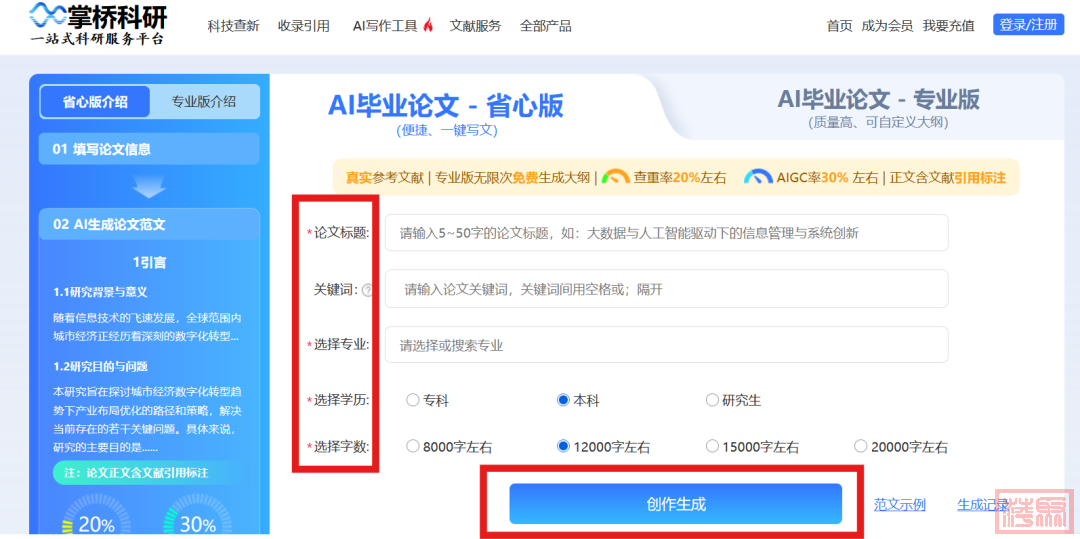Viewport: 1080px width, 539px height.
Task: Click the down arrow between steps 01 and 02
Action: tap(149, 187)
